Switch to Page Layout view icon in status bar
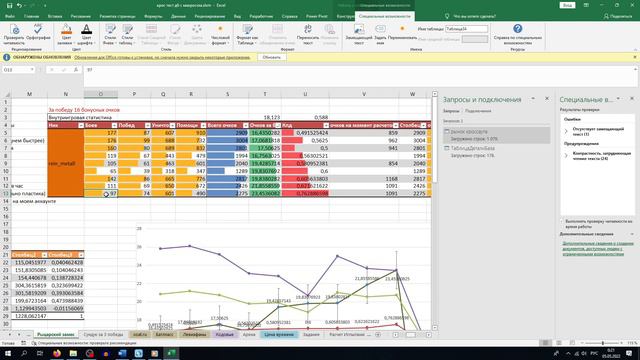 click(559, 343)
